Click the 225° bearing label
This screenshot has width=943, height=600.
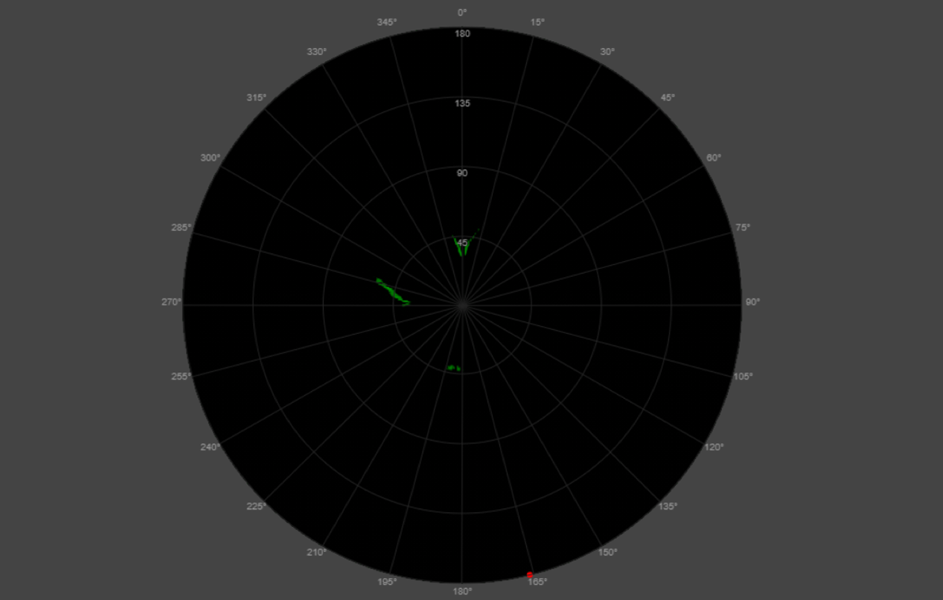pos(256,506)
